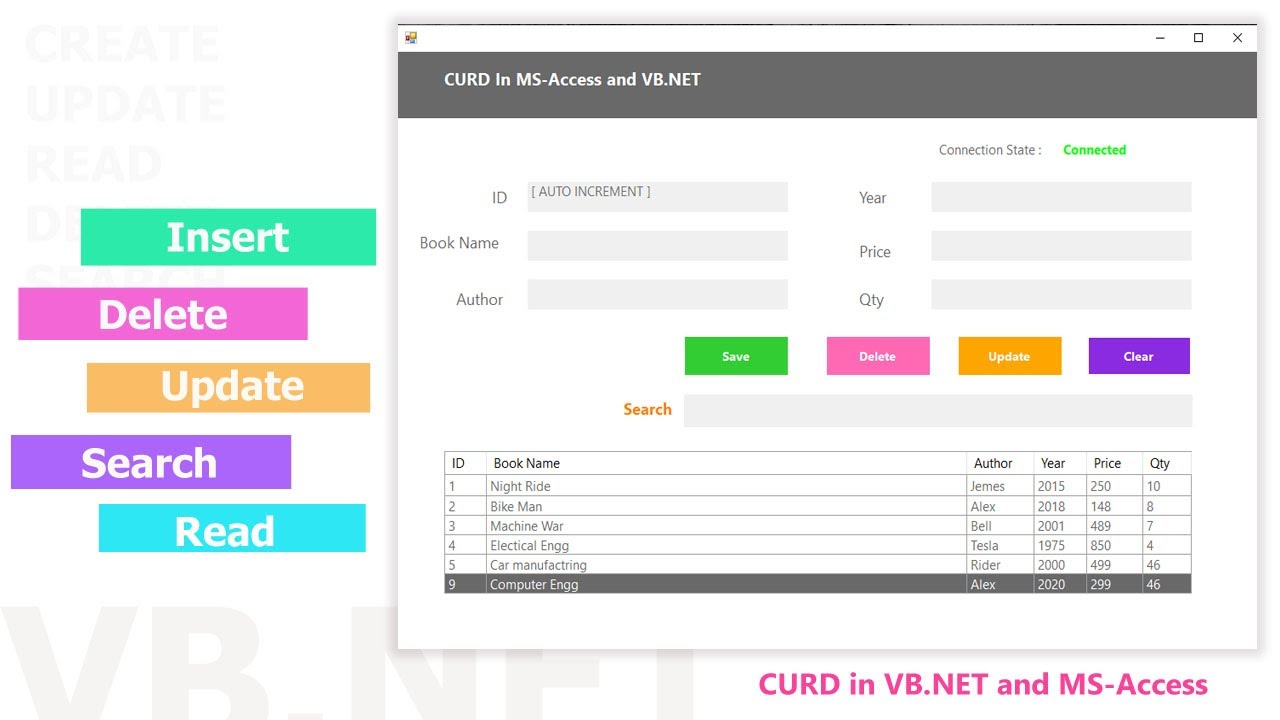Image resolution: width=1280 pixels, height=720 pixels.
Task: Maximize the CURD application window
Action: click(1198, 38)
